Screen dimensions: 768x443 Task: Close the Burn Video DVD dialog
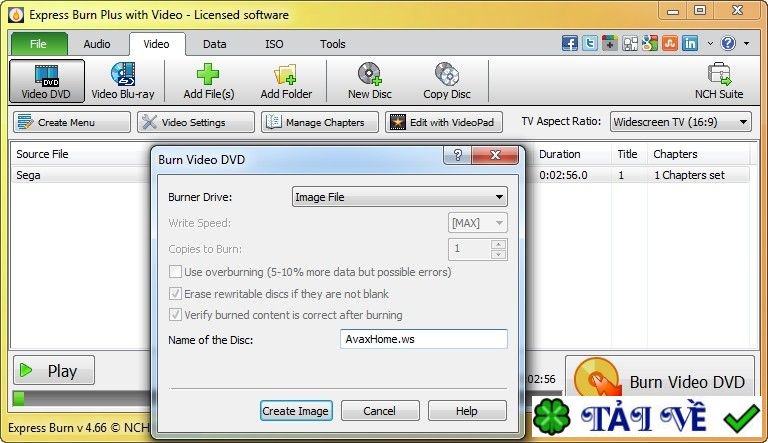coord(495,155)
